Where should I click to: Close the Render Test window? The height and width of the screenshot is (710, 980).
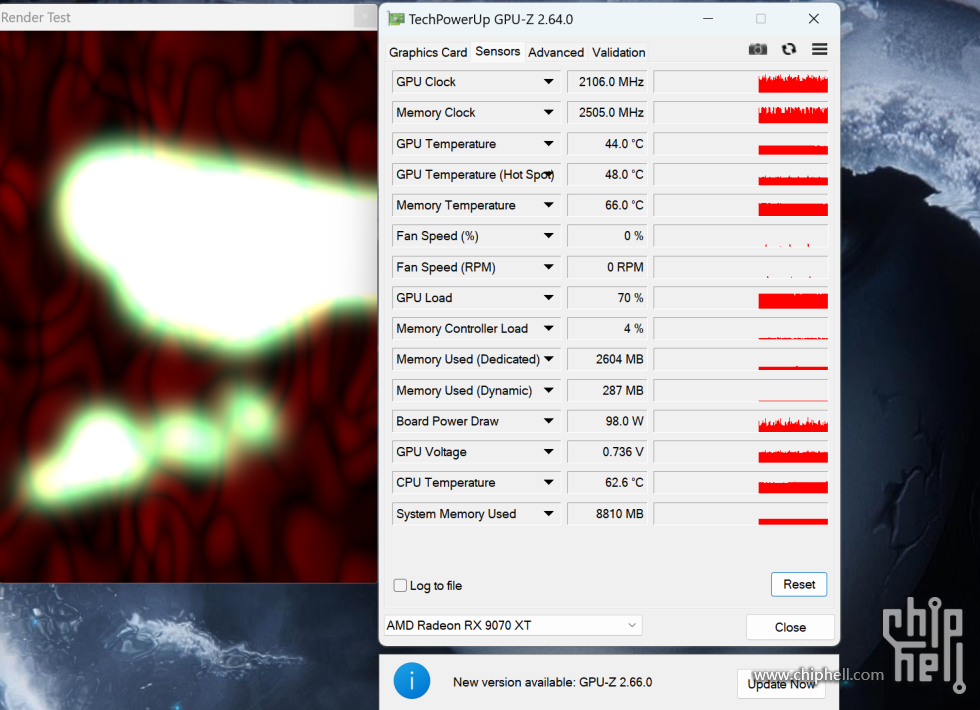pos(365,17)
